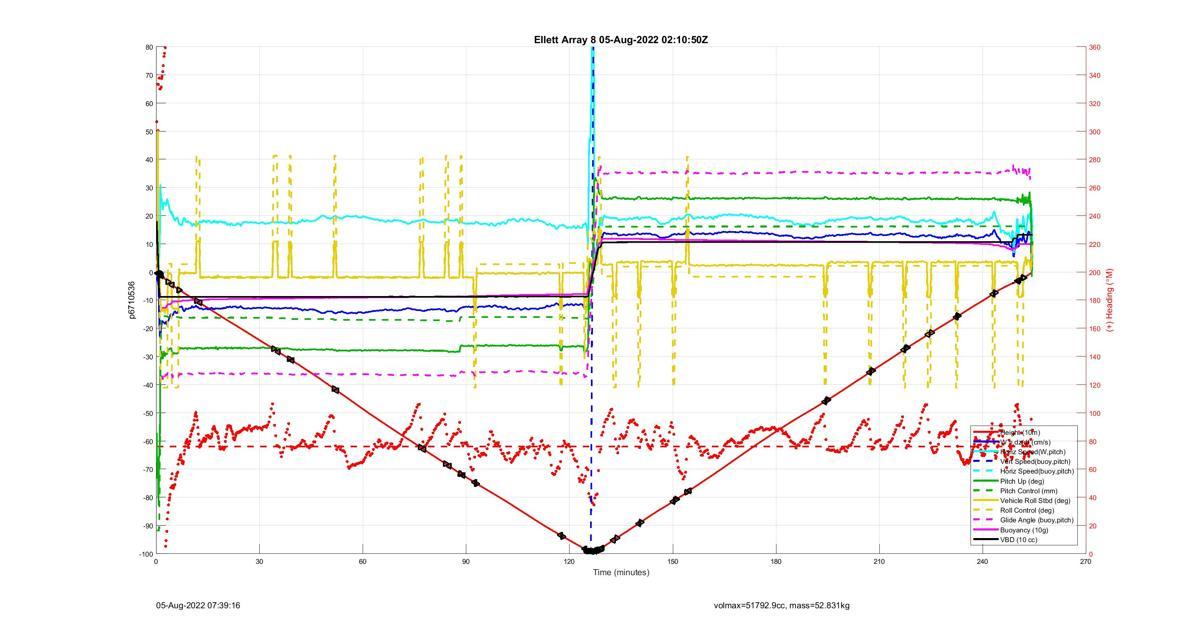Click x-axis tick label '30'
Image resolution: width=1200 pixels, height=622 pixels.
259,562
